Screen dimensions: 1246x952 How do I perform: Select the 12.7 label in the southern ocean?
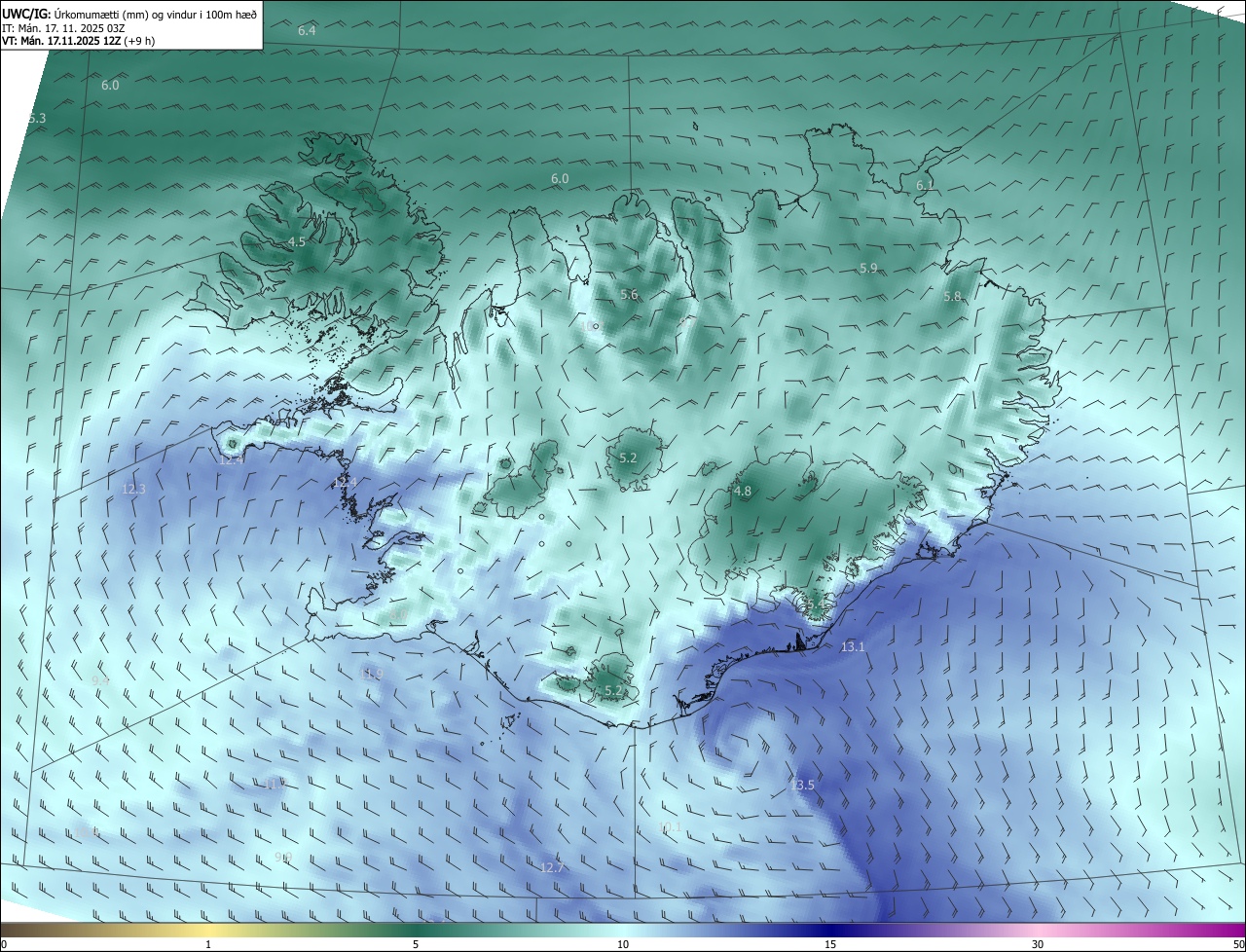[552, 867]
